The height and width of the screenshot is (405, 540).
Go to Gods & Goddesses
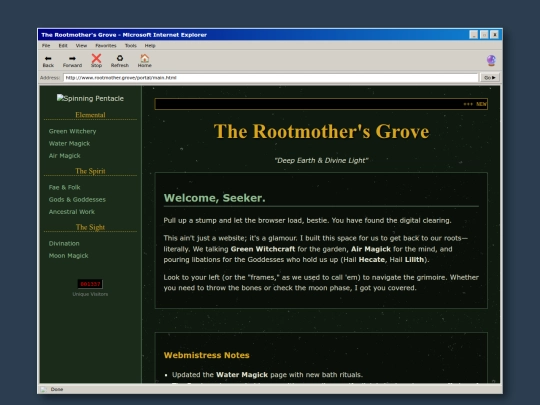coord(77,200)
